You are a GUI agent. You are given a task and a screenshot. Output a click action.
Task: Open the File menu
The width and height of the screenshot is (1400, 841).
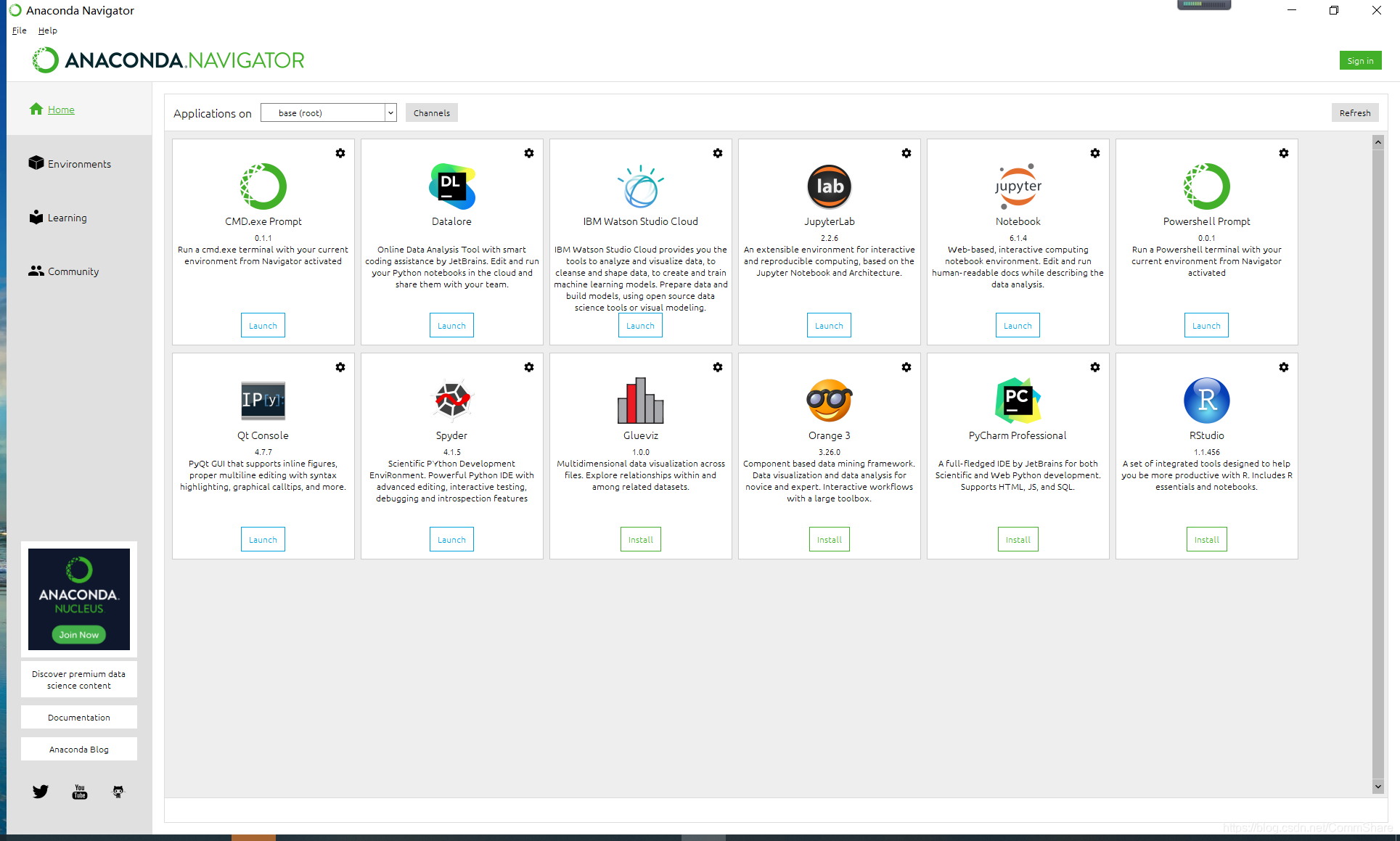[x=19, y=30]
